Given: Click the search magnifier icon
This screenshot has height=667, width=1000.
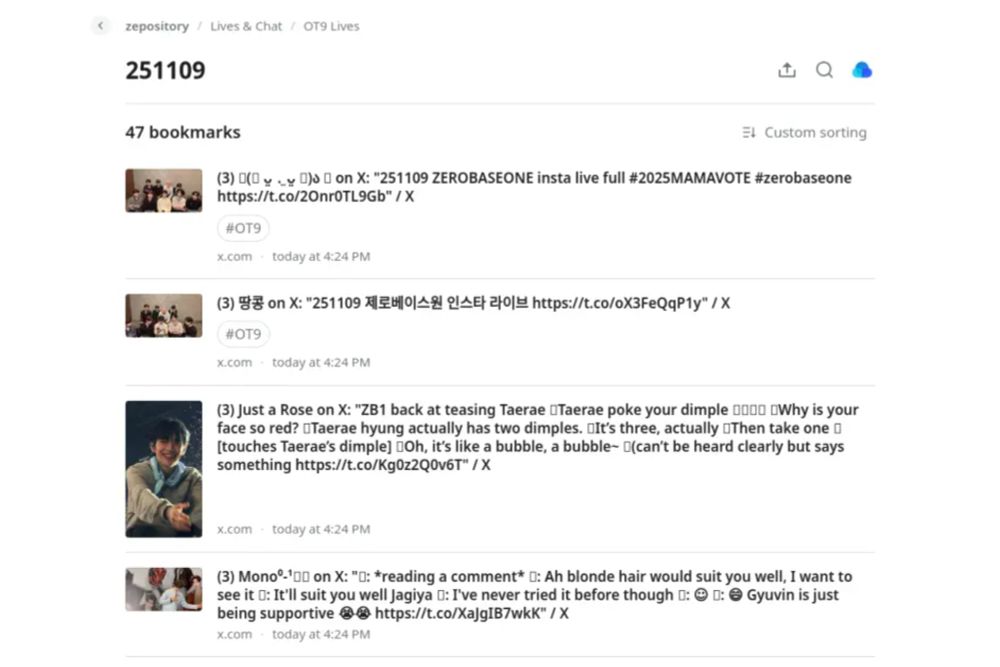Looking at the screenshot, I should [824, 70].
